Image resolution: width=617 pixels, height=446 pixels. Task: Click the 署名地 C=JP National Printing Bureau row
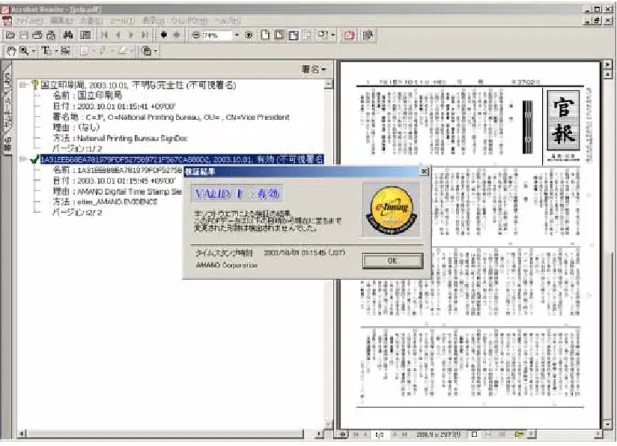(171, 117)
